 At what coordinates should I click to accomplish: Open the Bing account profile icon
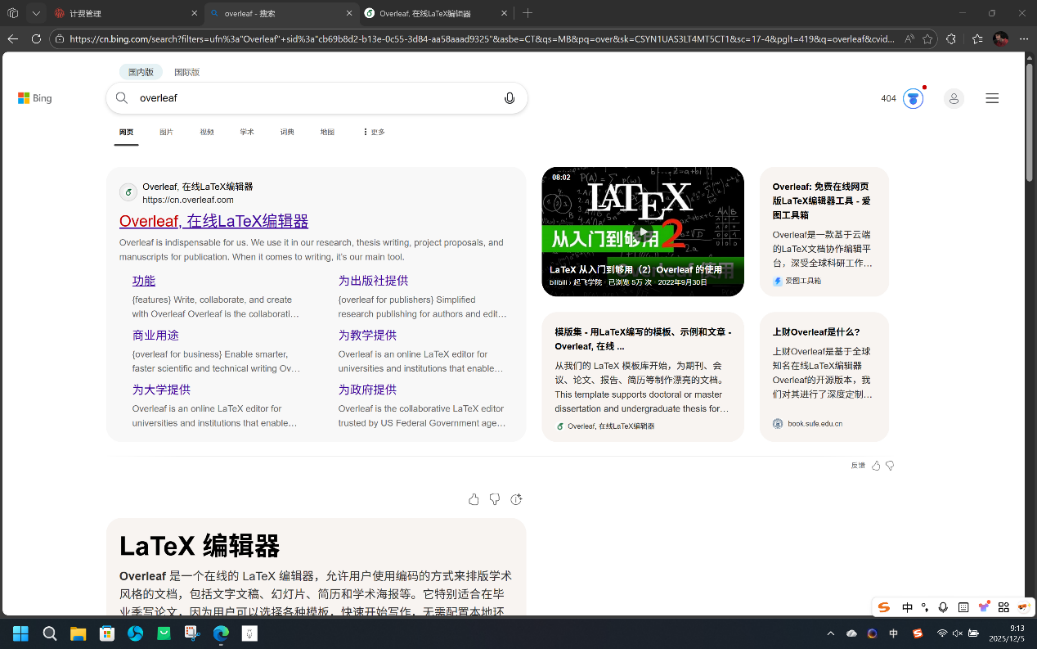click(953, 98)
